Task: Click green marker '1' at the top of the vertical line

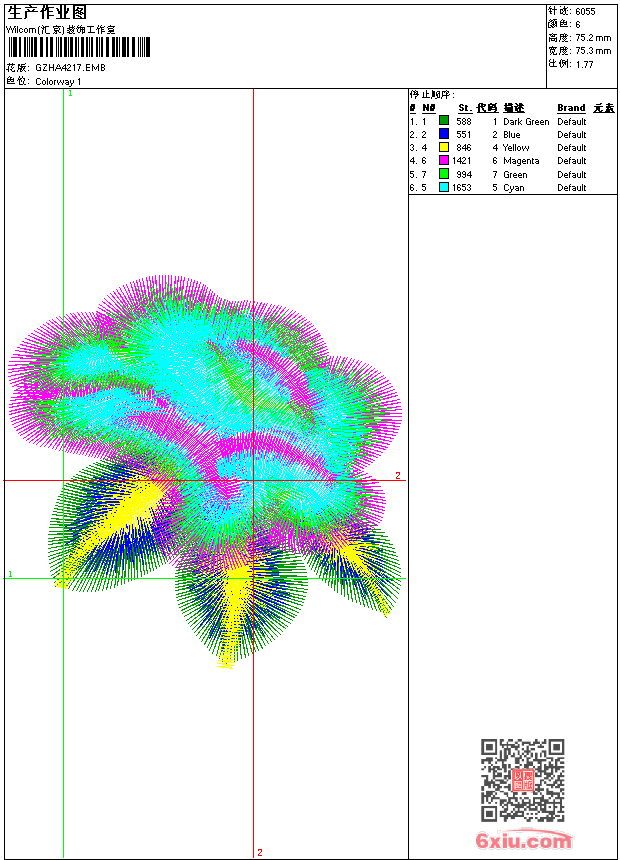Action: [70, 94]
